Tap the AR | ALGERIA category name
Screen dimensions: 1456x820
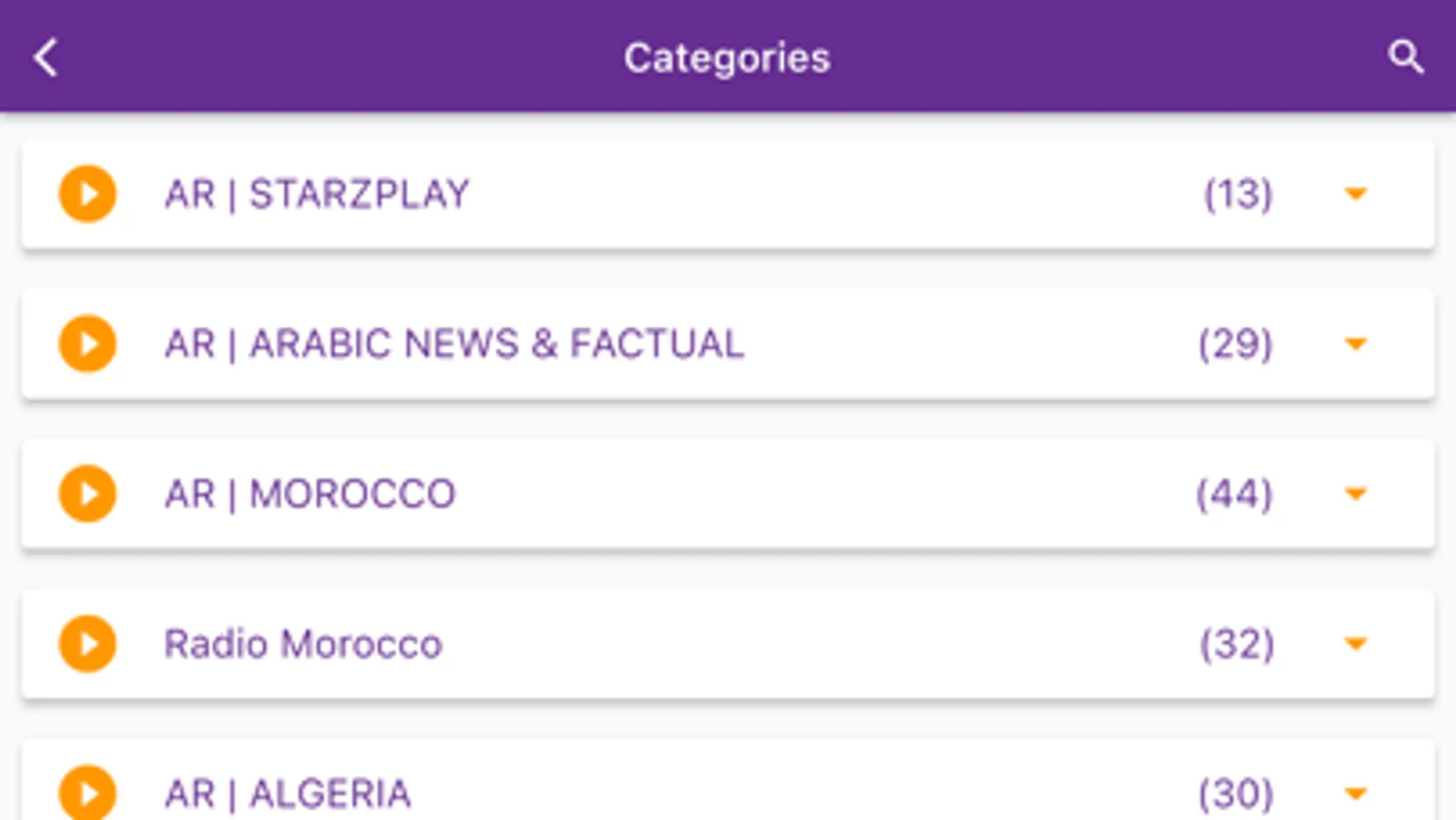[288, 794]
